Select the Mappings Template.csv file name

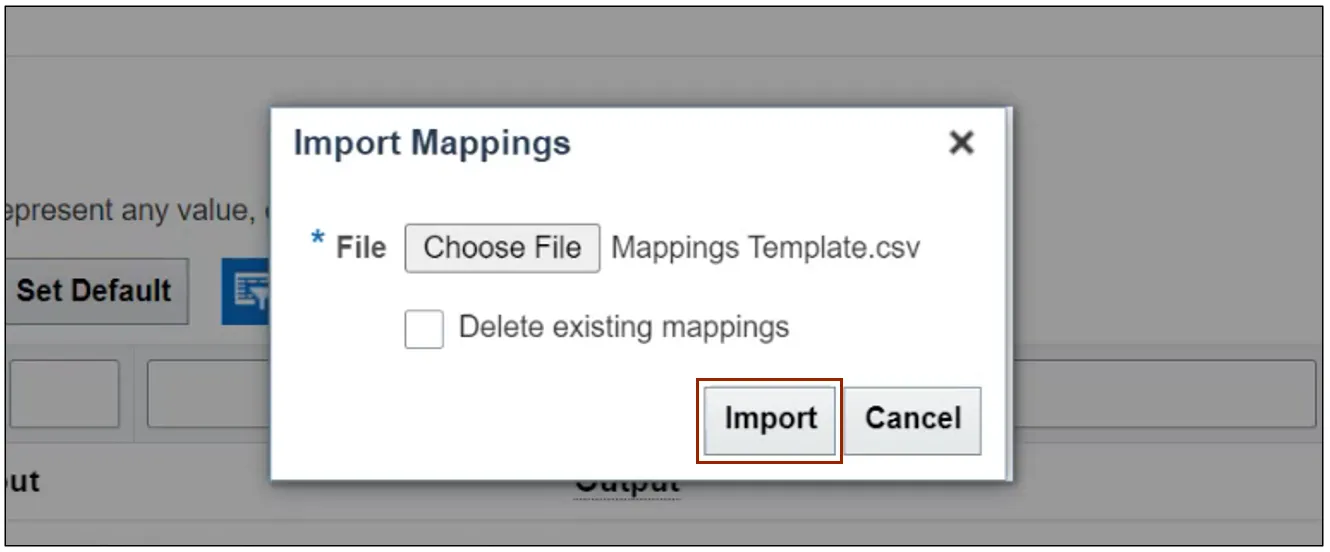[765, 248]
